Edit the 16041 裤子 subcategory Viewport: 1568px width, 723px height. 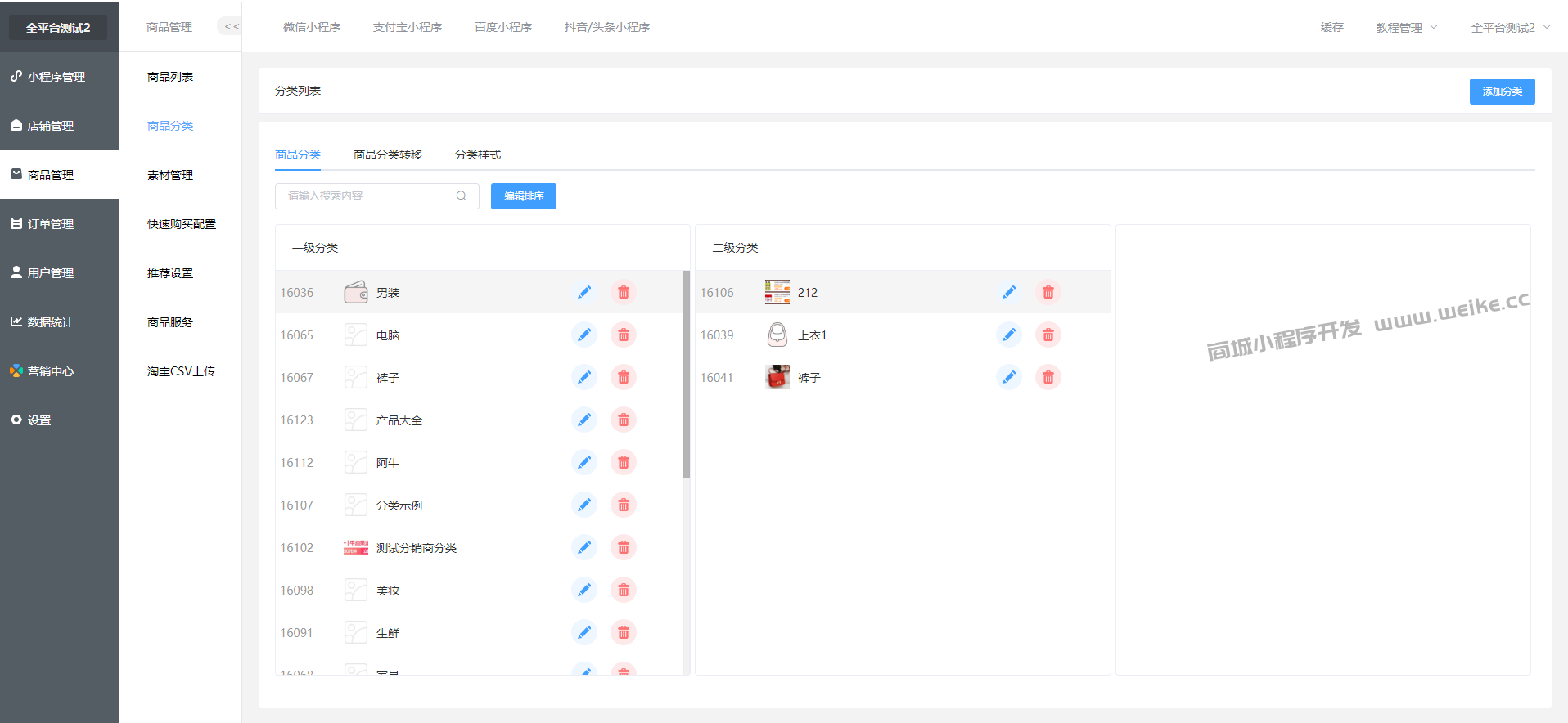1009,377
